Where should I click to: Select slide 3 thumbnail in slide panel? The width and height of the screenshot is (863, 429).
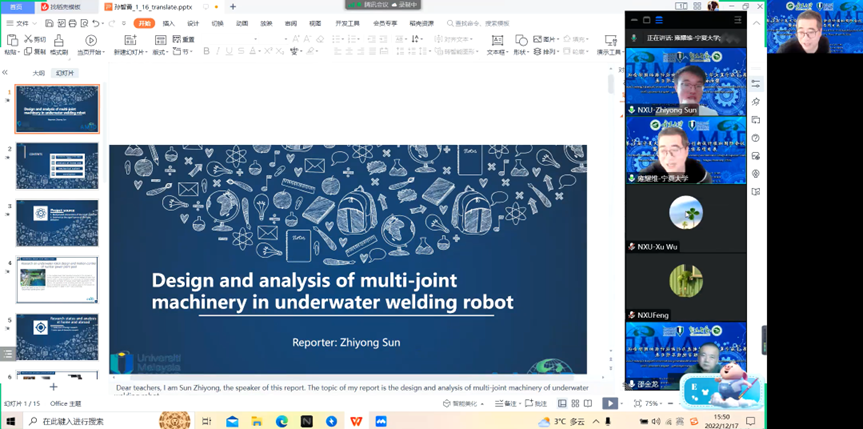(58, 223)
